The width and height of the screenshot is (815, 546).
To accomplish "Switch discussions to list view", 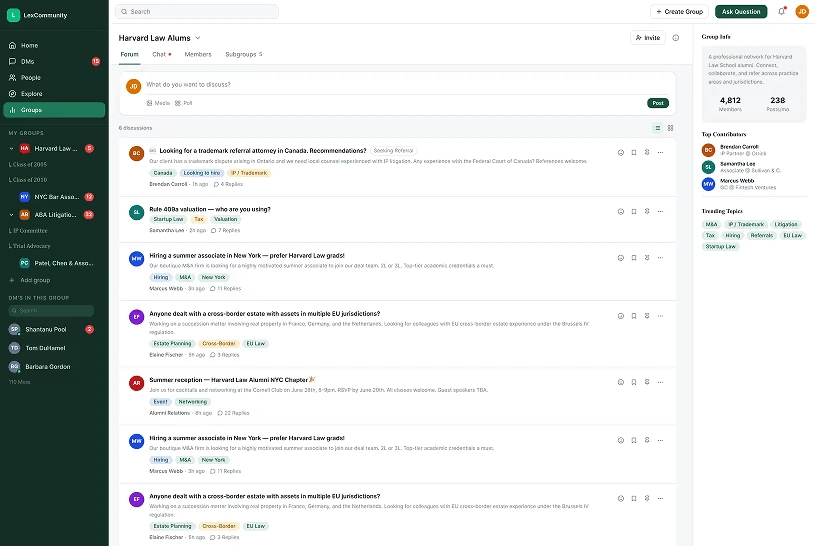I will (x=658, y=128).
